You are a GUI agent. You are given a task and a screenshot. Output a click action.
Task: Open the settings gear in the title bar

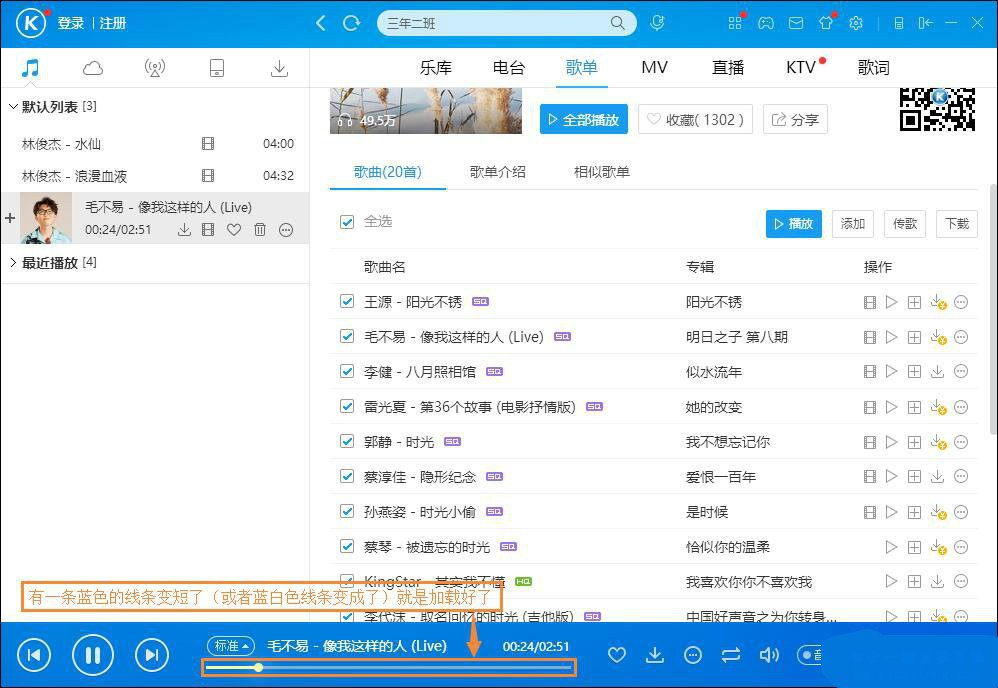(x=856, y=23)
